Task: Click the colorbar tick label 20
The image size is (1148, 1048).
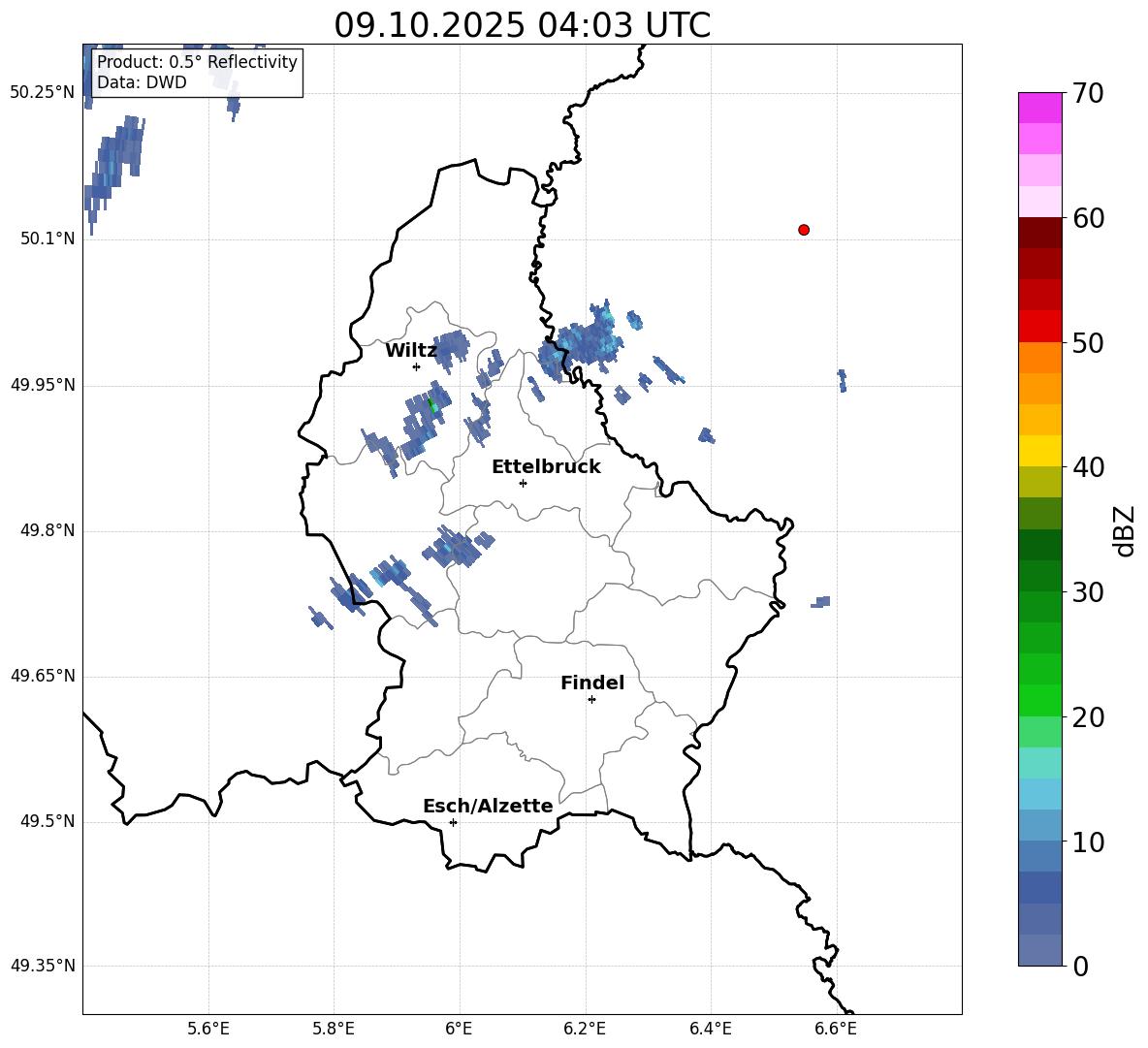Action: tap(1088, 717)
